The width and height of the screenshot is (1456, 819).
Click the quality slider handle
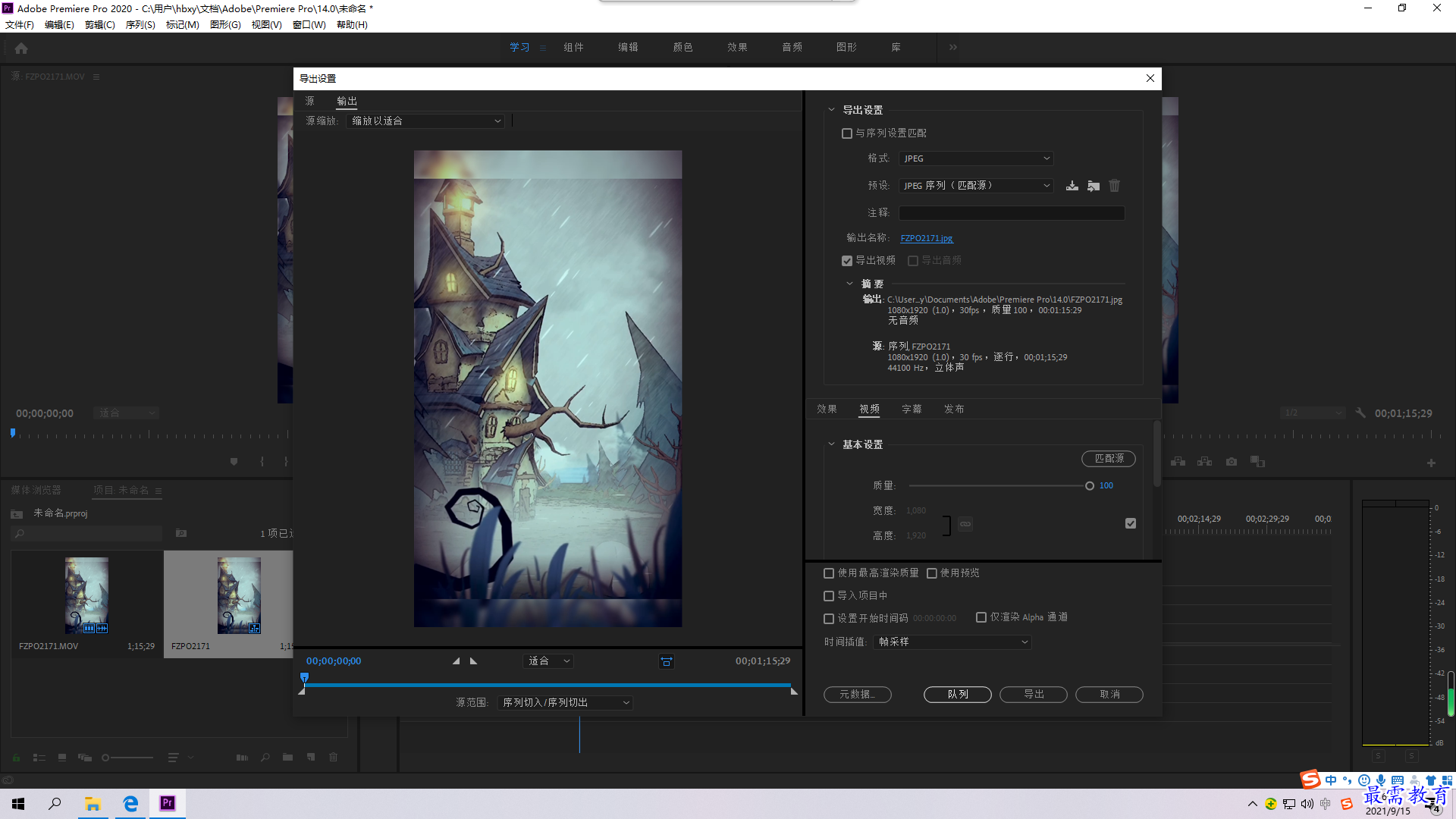pos(1090,486)
